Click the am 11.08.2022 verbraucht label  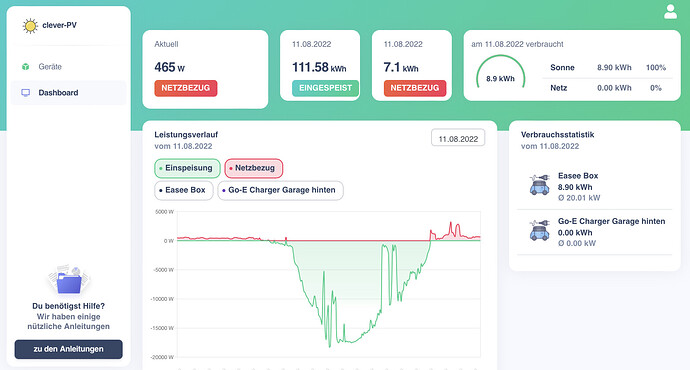pos(517,44)
